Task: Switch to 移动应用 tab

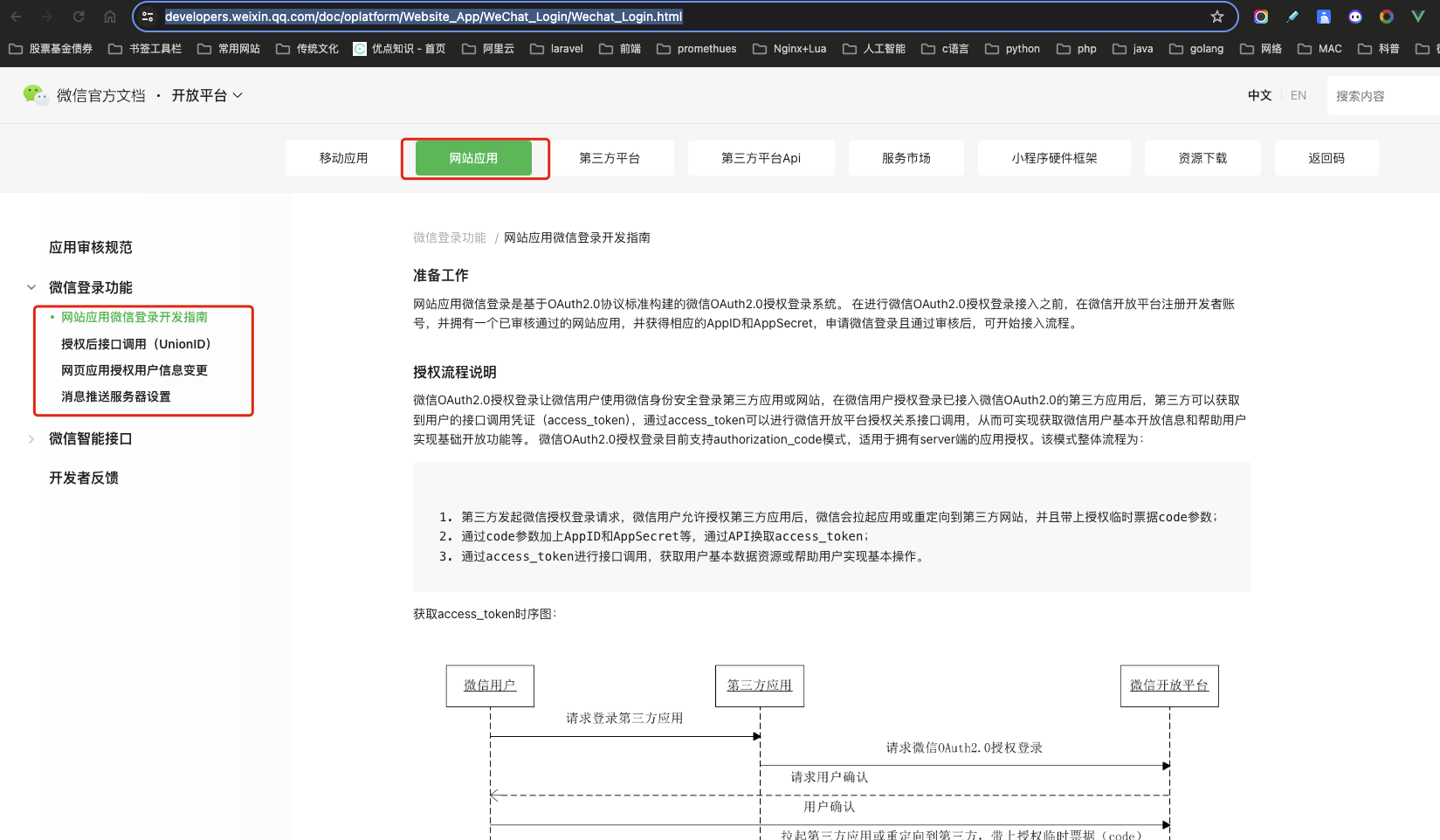Action: tap(343, 158)
